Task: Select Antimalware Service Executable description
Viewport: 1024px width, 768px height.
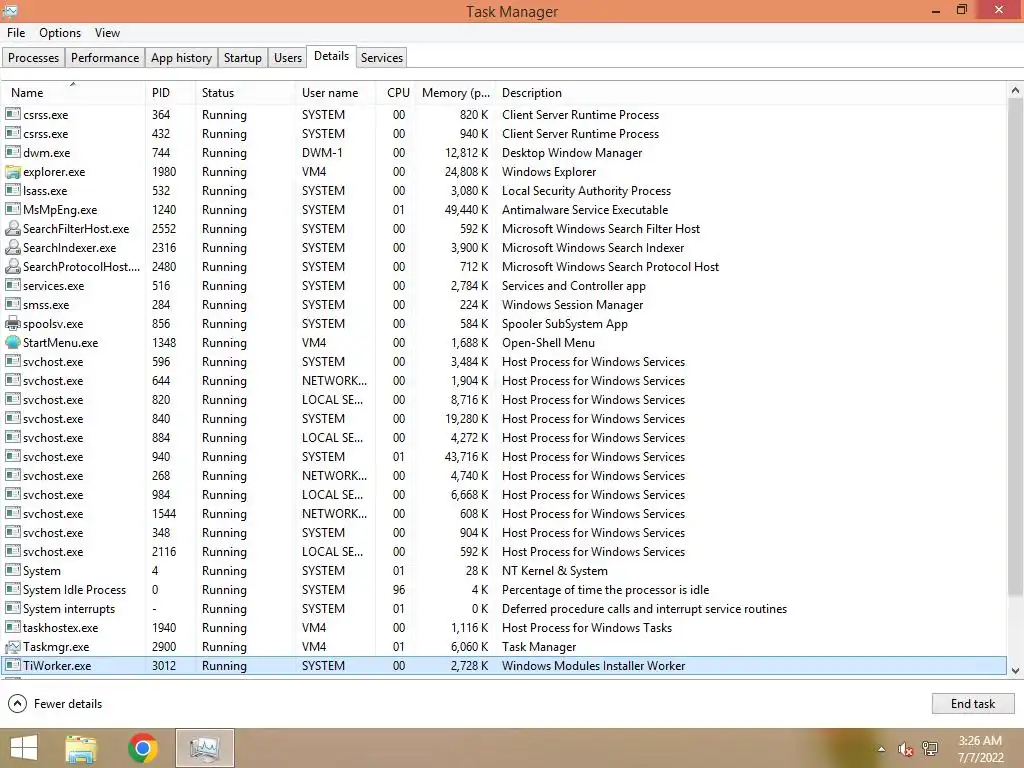Action: click(x=584, y=210)
